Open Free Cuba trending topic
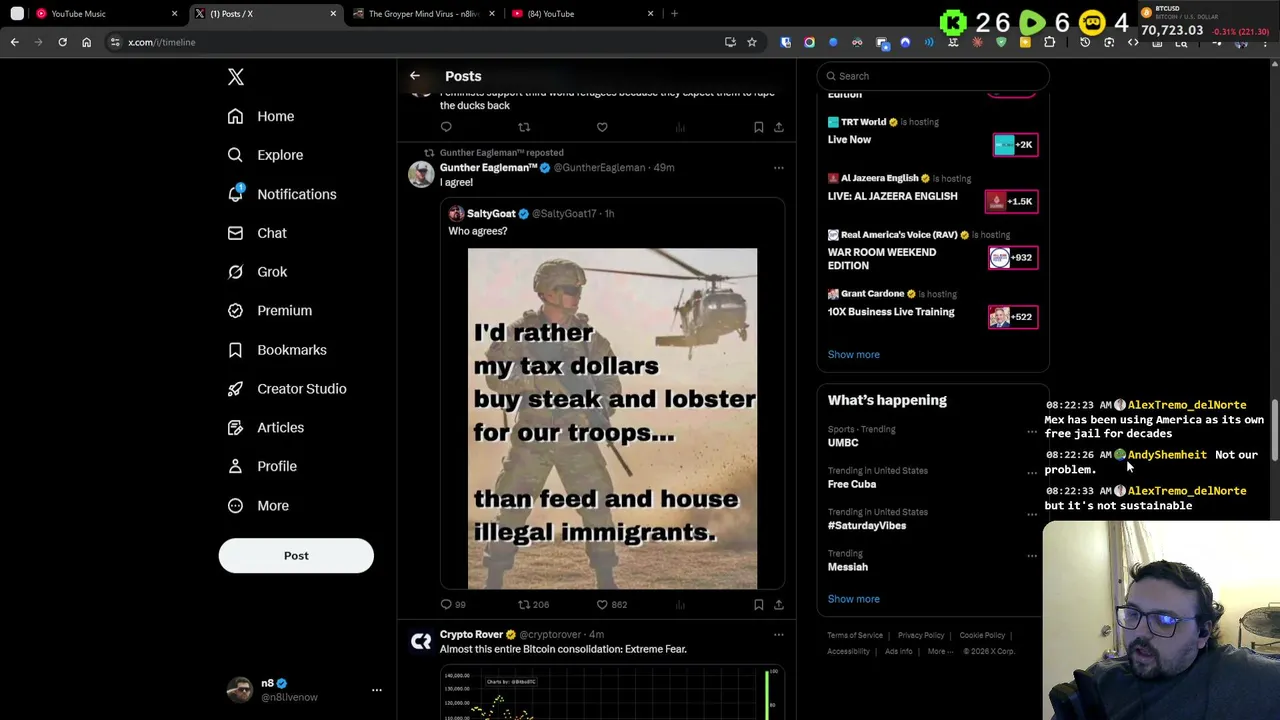 click(x=852, y=484)
